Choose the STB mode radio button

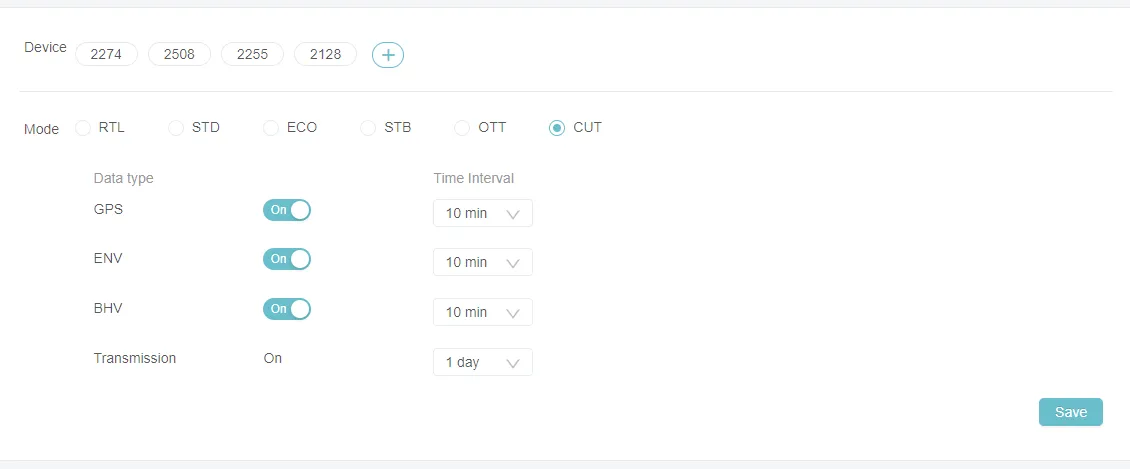click(368, 128)
